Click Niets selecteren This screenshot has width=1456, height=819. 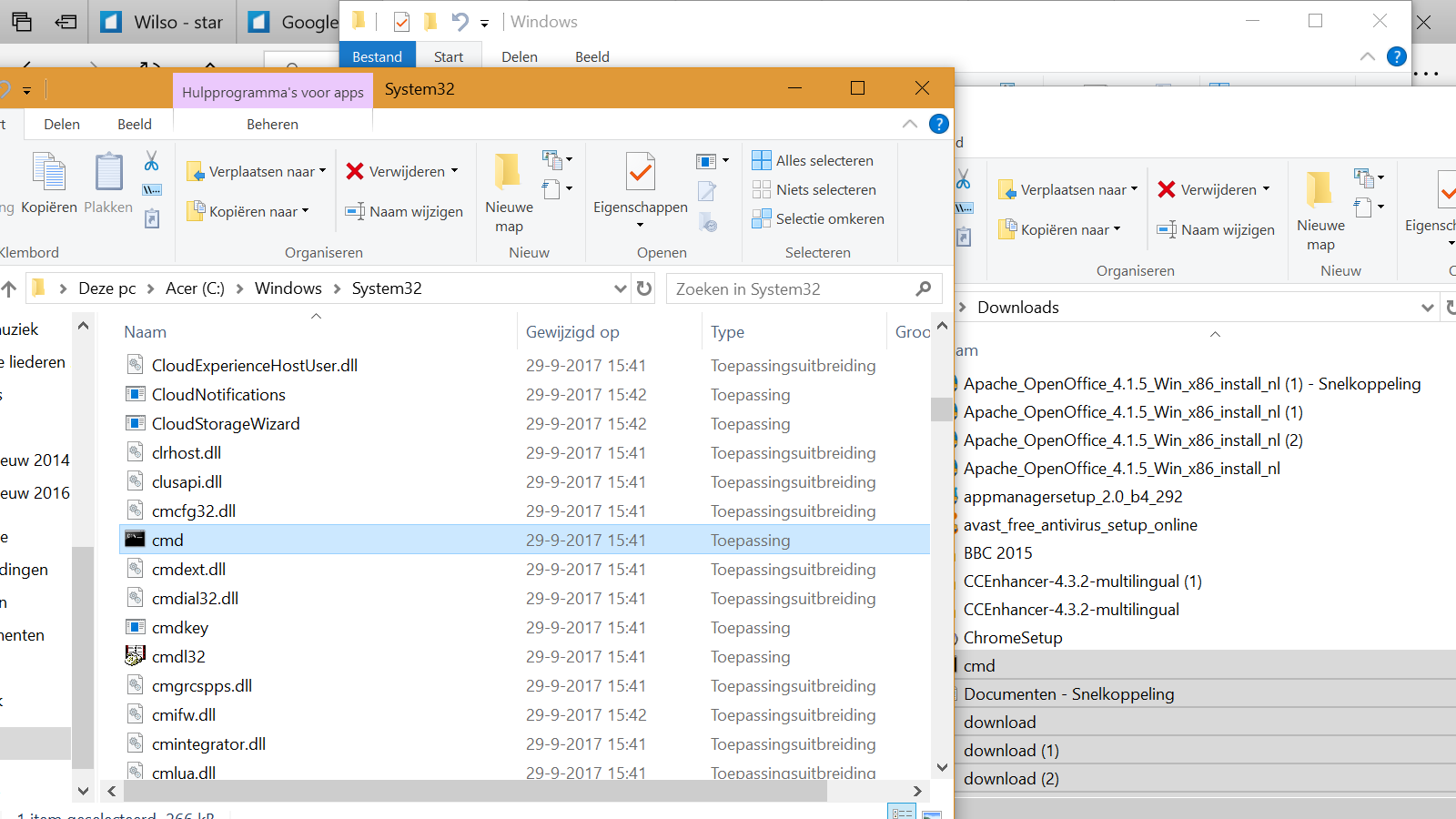coord(814,189)
